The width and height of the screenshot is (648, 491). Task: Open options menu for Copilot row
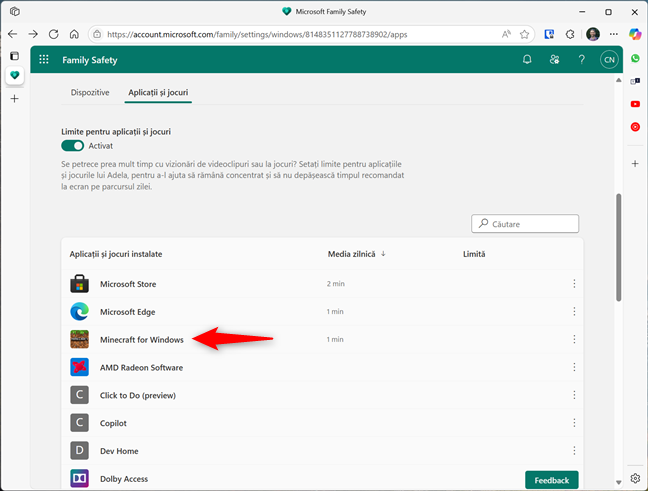point(574,423)
